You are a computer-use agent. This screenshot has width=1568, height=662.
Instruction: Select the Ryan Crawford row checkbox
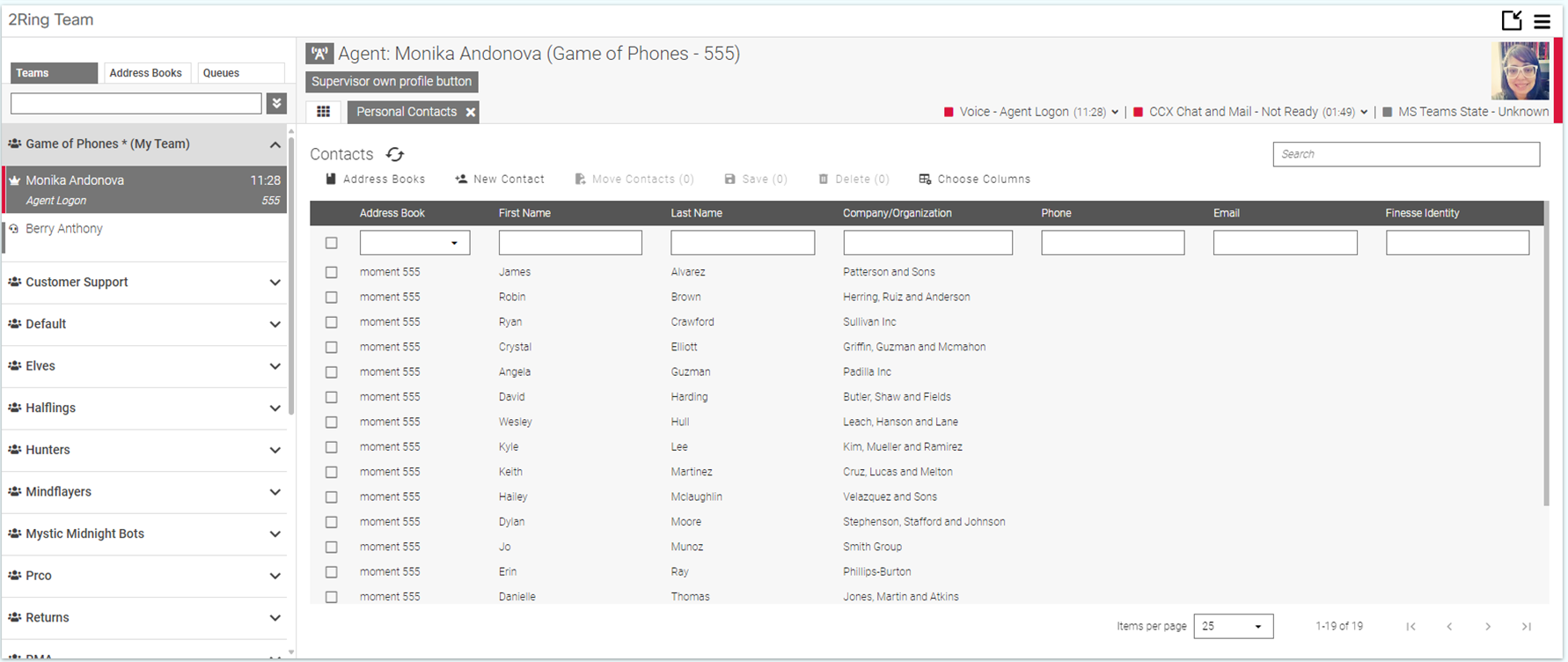coord(332,323)
